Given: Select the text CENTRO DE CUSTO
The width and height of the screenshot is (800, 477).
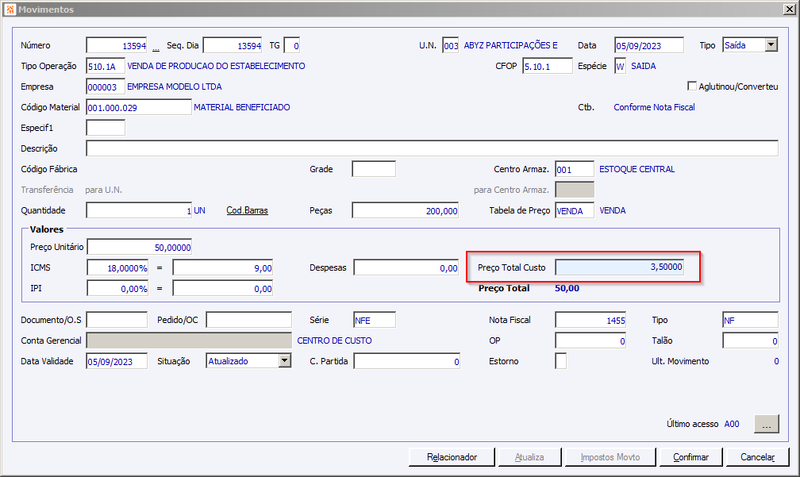Looking at the screenshot, I should pos(334,340).
